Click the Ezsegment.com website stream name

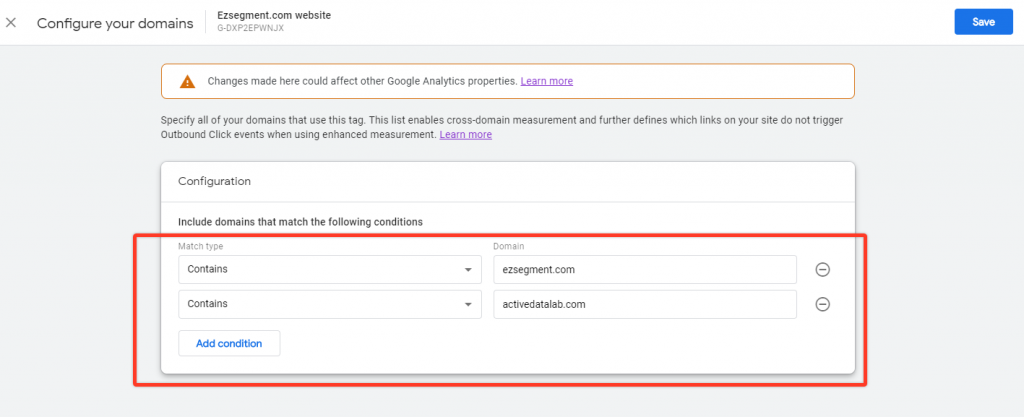pos(274,15)
